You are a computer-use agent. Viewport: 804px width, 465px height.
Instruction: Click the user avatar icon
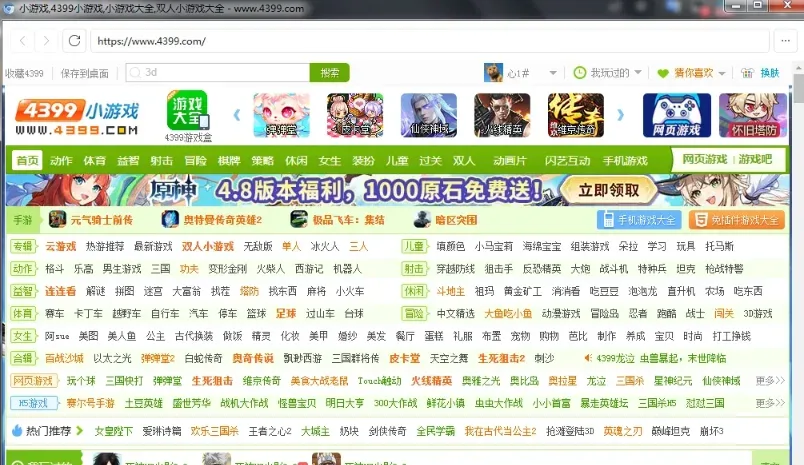point(493,73)
